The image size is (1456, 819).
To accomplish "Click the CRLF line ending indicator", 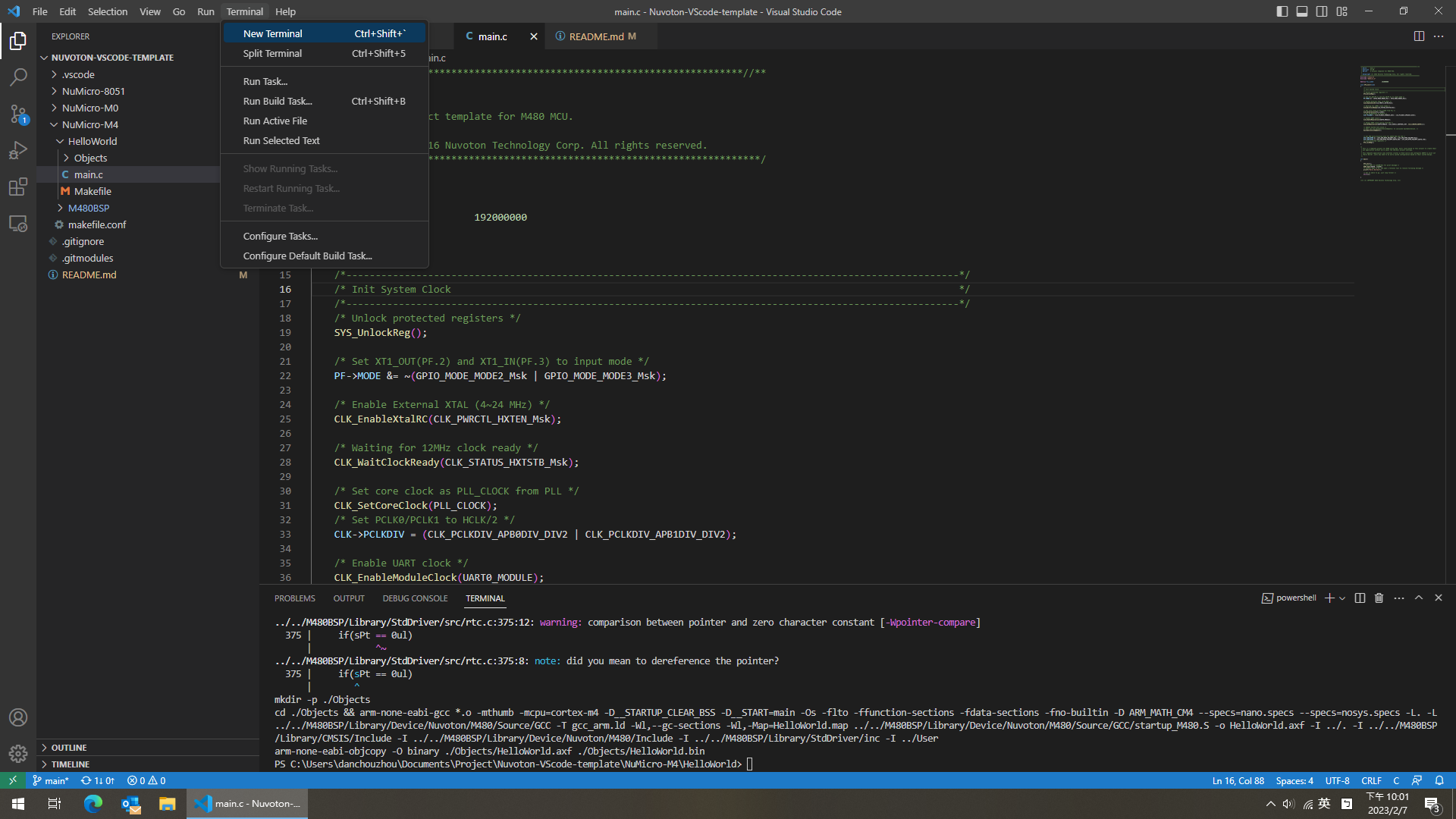I will click(x=1371, y=780).
